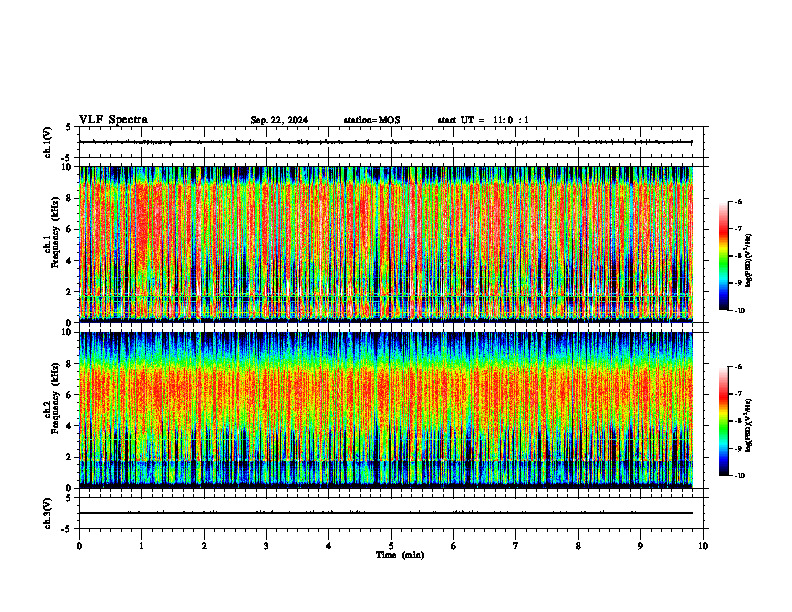Click the "ch.1(V)" vertical axis label

coord(47,142)
